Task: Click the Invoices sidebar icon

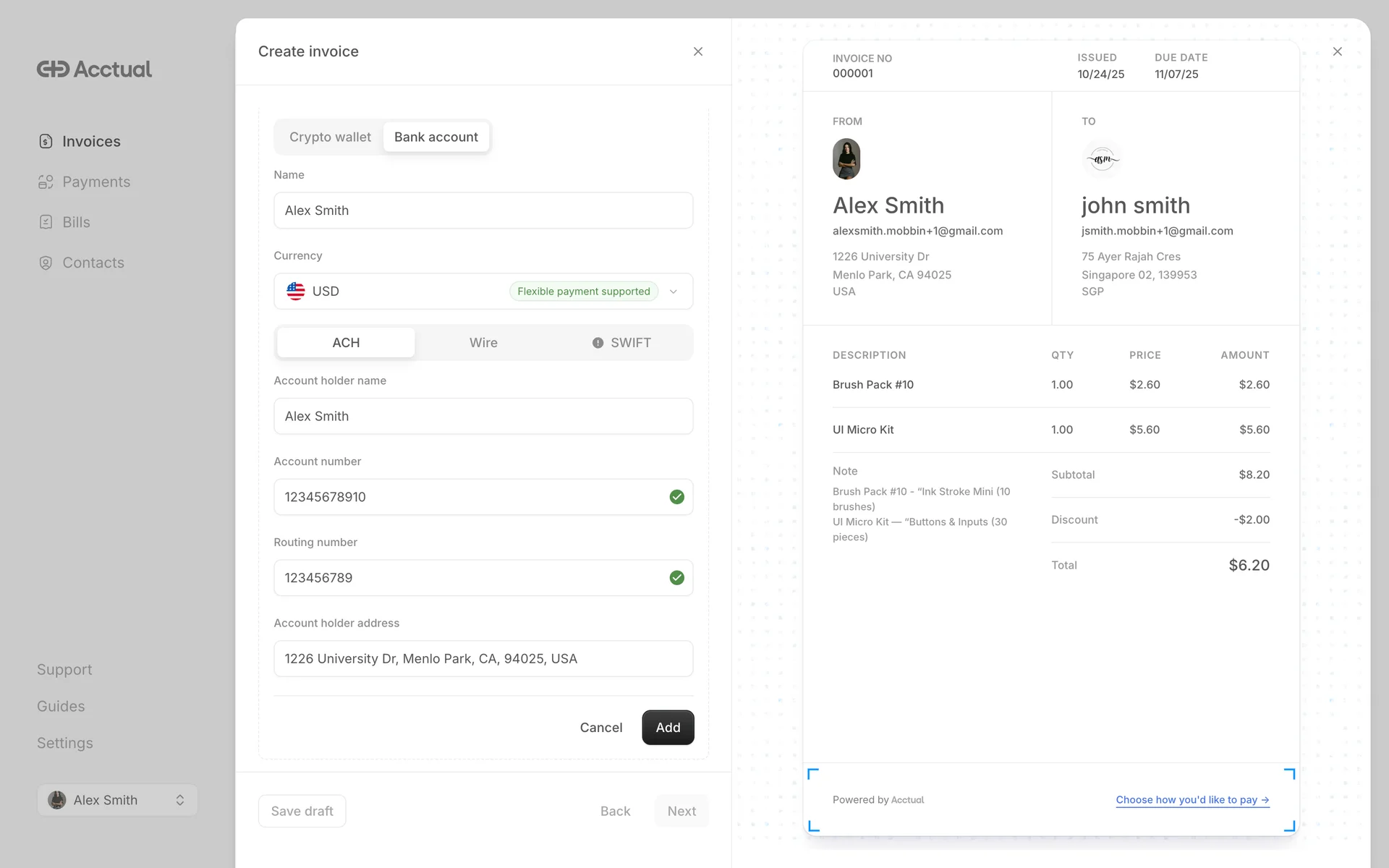Action: [46, 141]
